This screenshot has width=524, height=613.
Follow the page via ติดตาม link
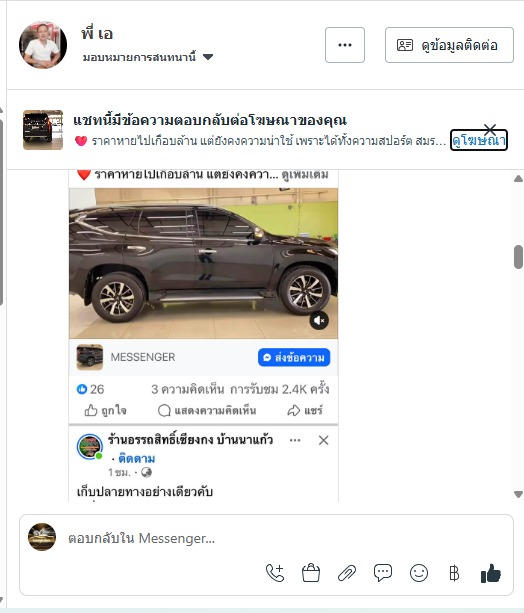(x=136, y=458)
